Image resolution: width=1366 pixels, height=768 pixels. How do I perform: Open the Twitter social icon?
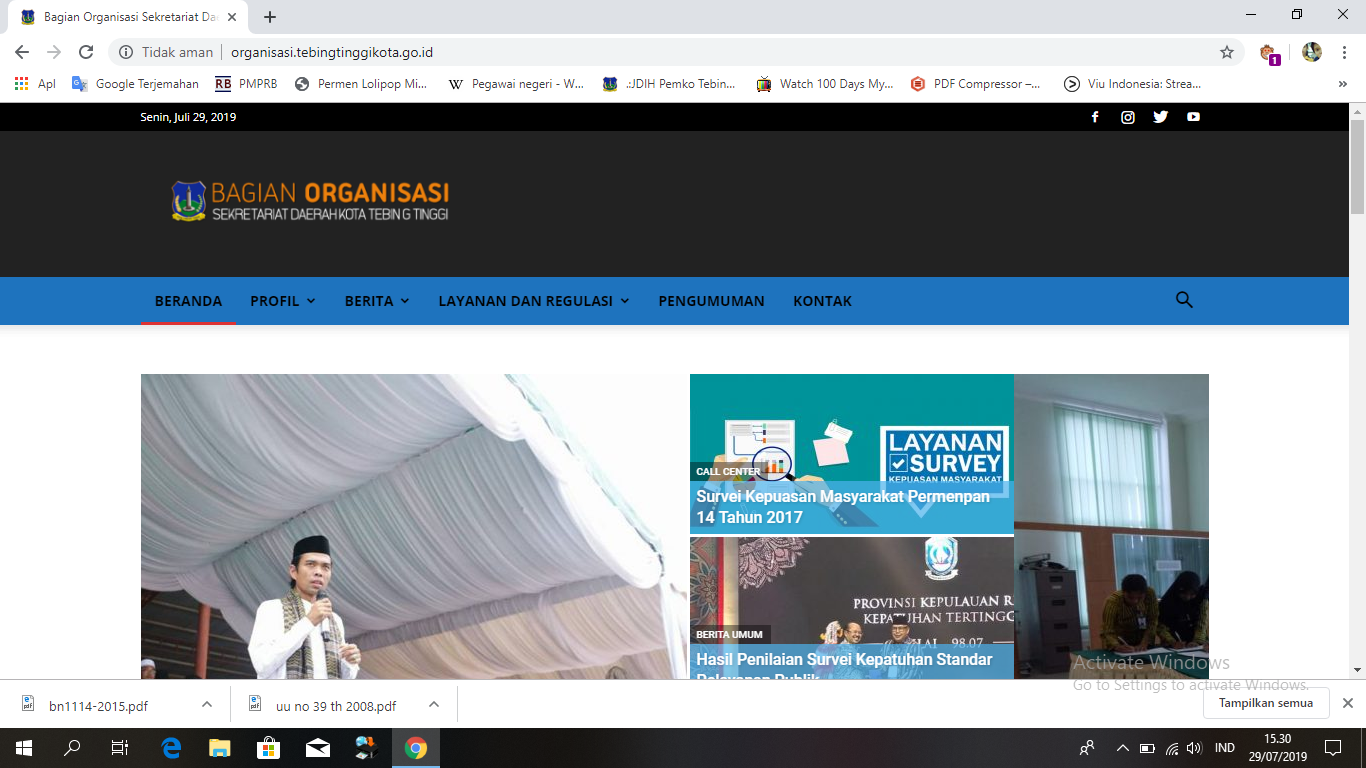1160,117
